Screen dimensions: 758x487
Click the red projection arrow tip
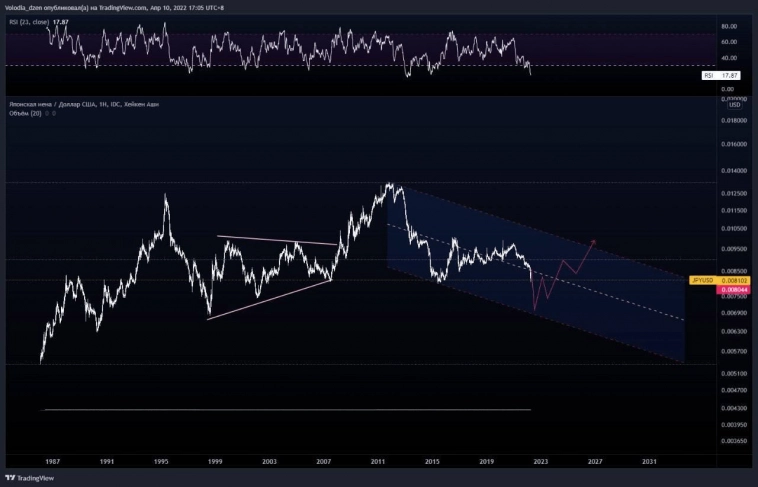(595, 241)
